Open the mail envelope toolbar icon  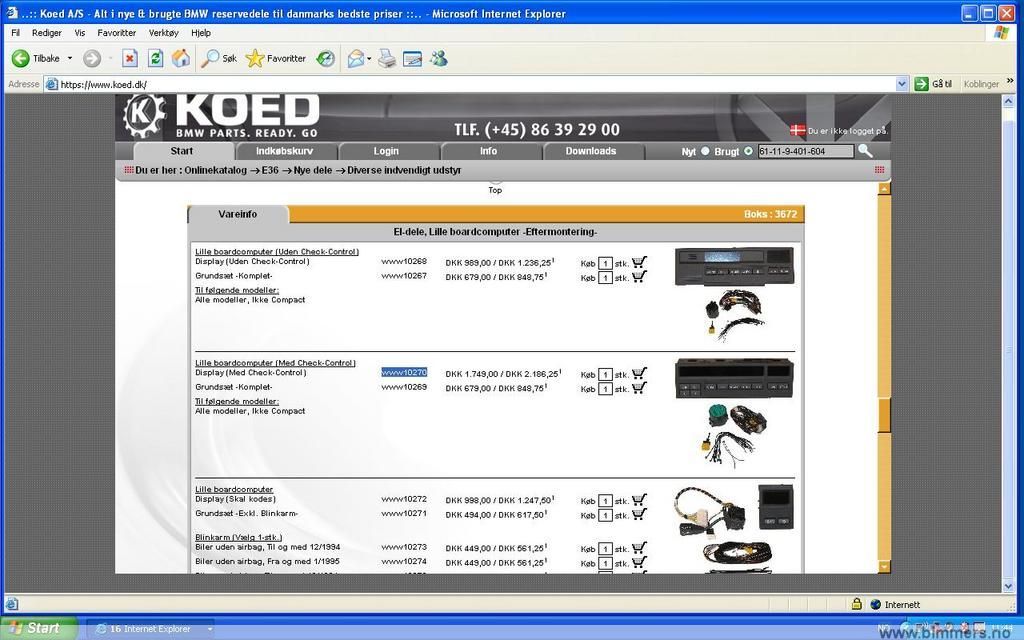coord(355,59)
